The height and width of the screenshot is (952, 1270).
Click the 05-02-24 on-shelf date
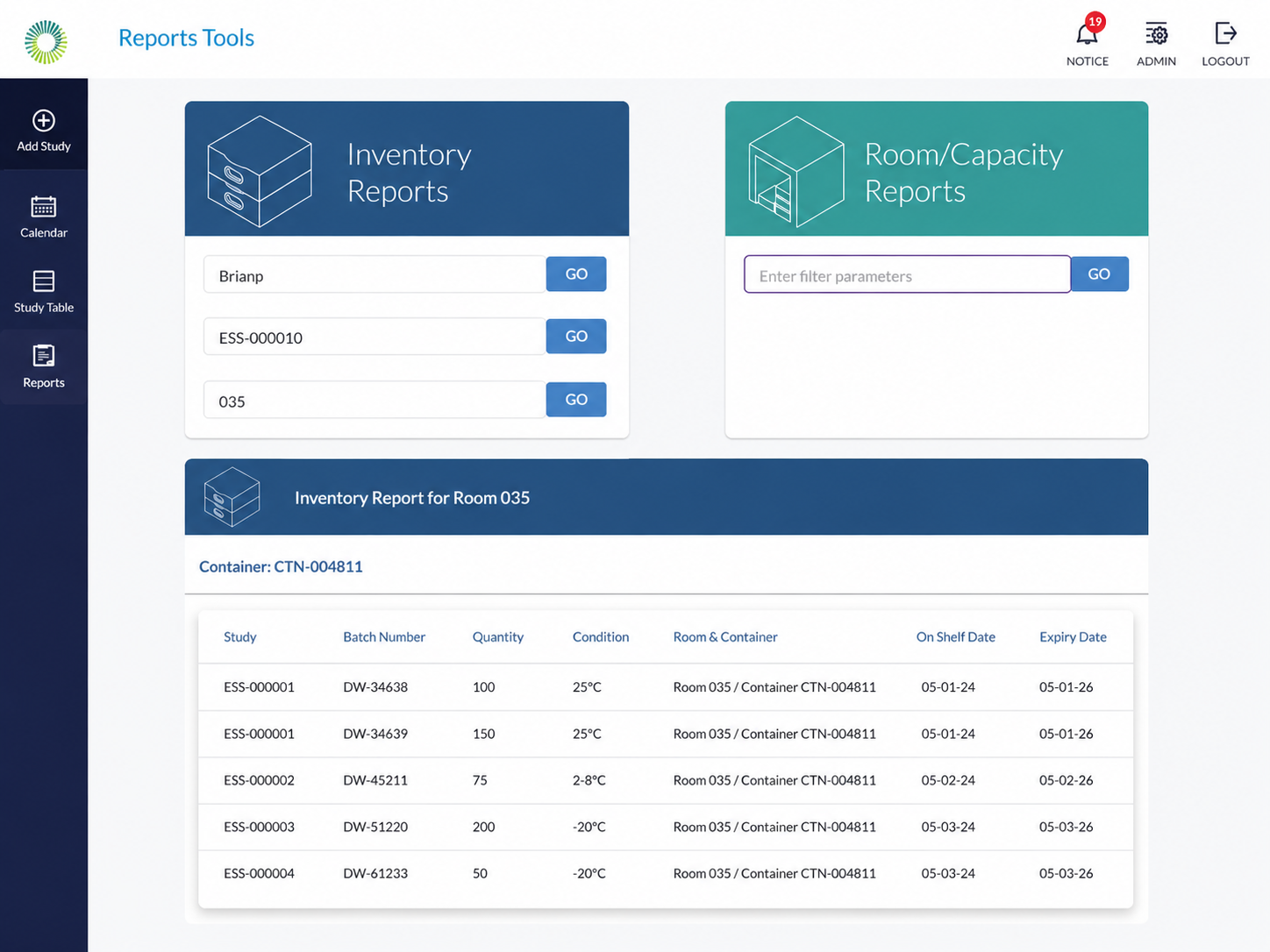[948, 780]
